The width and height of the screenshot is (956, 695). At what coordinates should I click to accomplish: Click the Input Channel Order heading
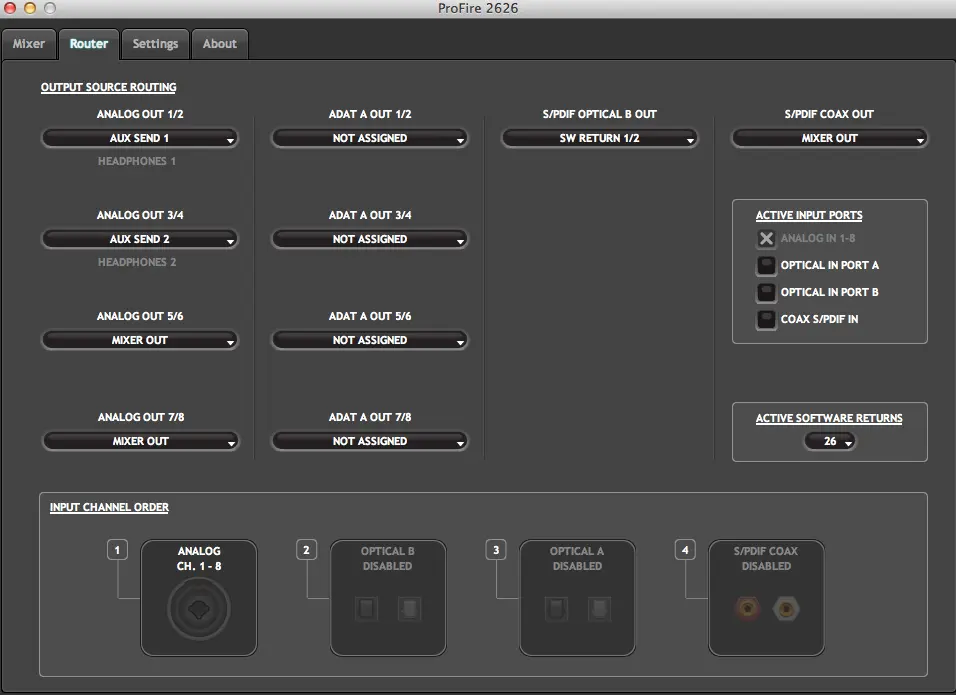109,507
